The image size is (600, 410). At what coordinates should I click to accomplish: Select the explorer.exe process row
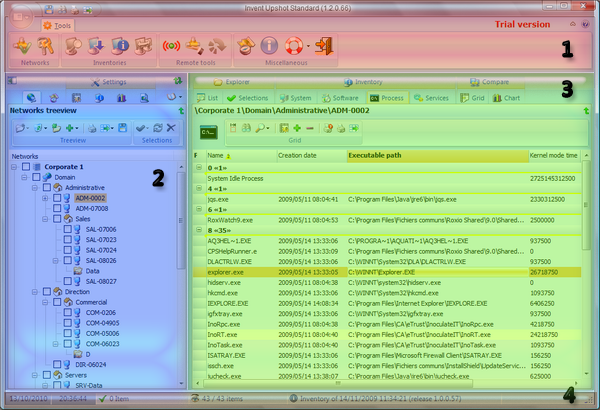pos(387,272)
